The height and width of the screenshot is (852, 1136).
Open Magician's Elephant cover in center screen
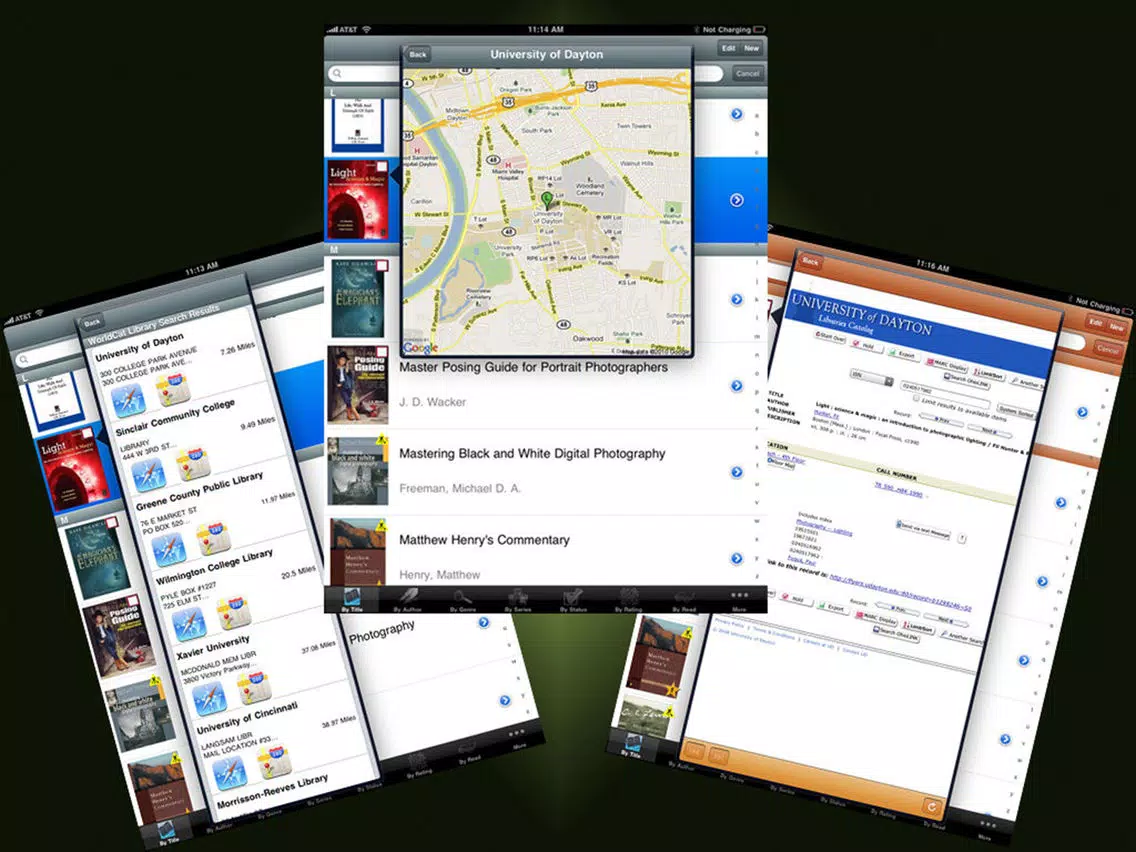point(357,298)
